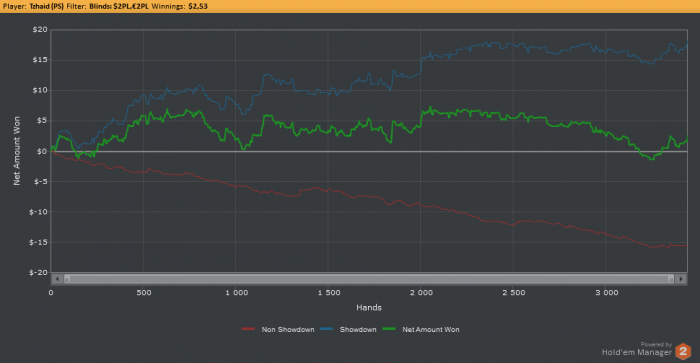The width and height of the screenshot is (700, 363).
Task: Click the chart scrollbar left arrow
Action: (57, 279)
